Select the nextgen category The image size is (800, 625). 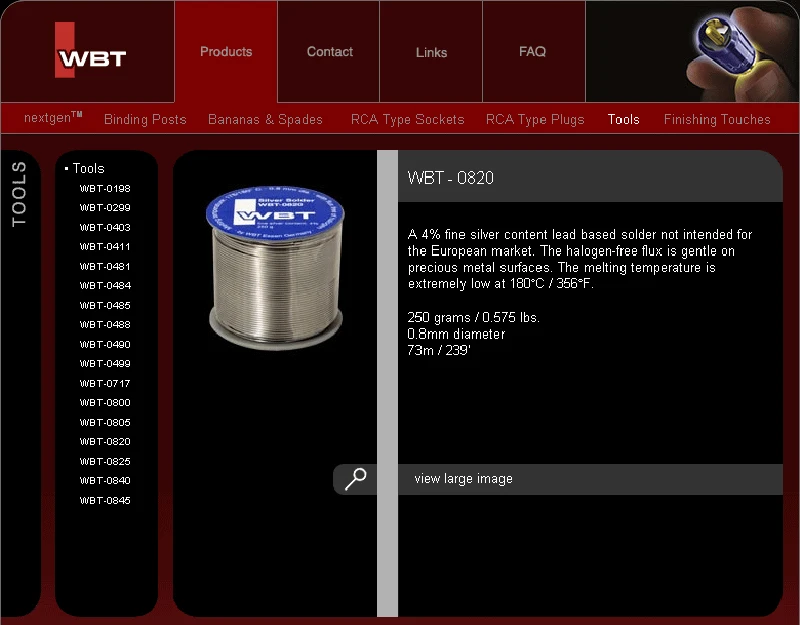click(53, 118)
